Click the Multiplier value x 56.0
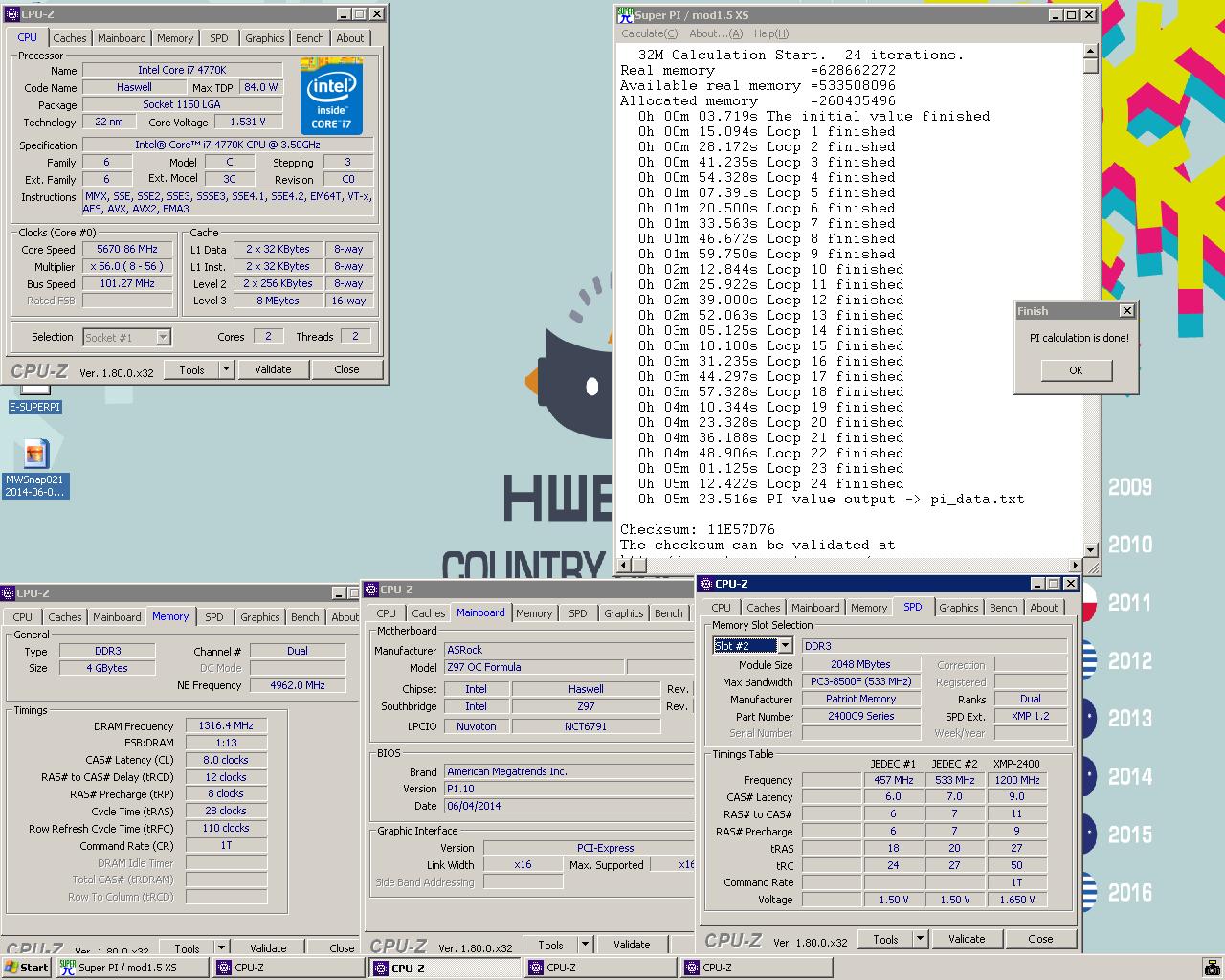This screenshot has width=1225, height=980. (127, 266)
